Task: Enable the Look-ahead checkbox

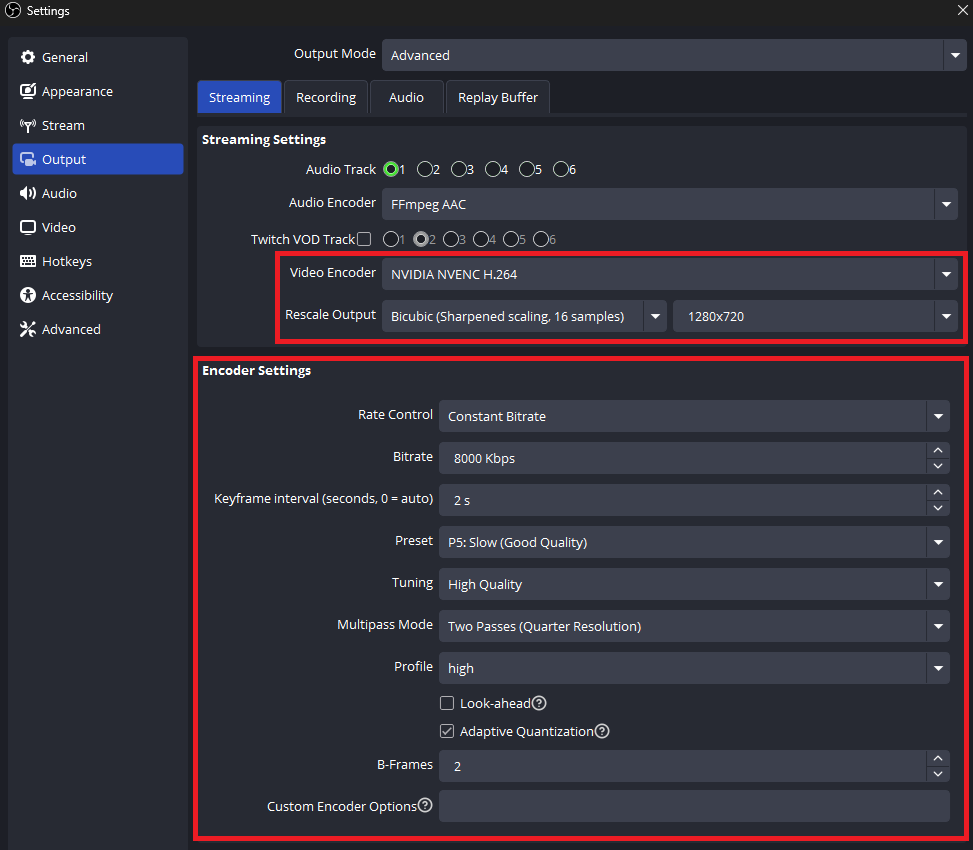Action: [x=447, y=703]
